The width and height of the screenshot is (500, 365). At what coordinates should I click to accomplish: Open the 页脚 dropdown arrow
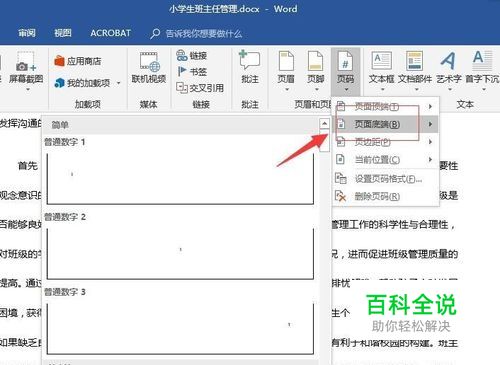(x=316, y=89)
